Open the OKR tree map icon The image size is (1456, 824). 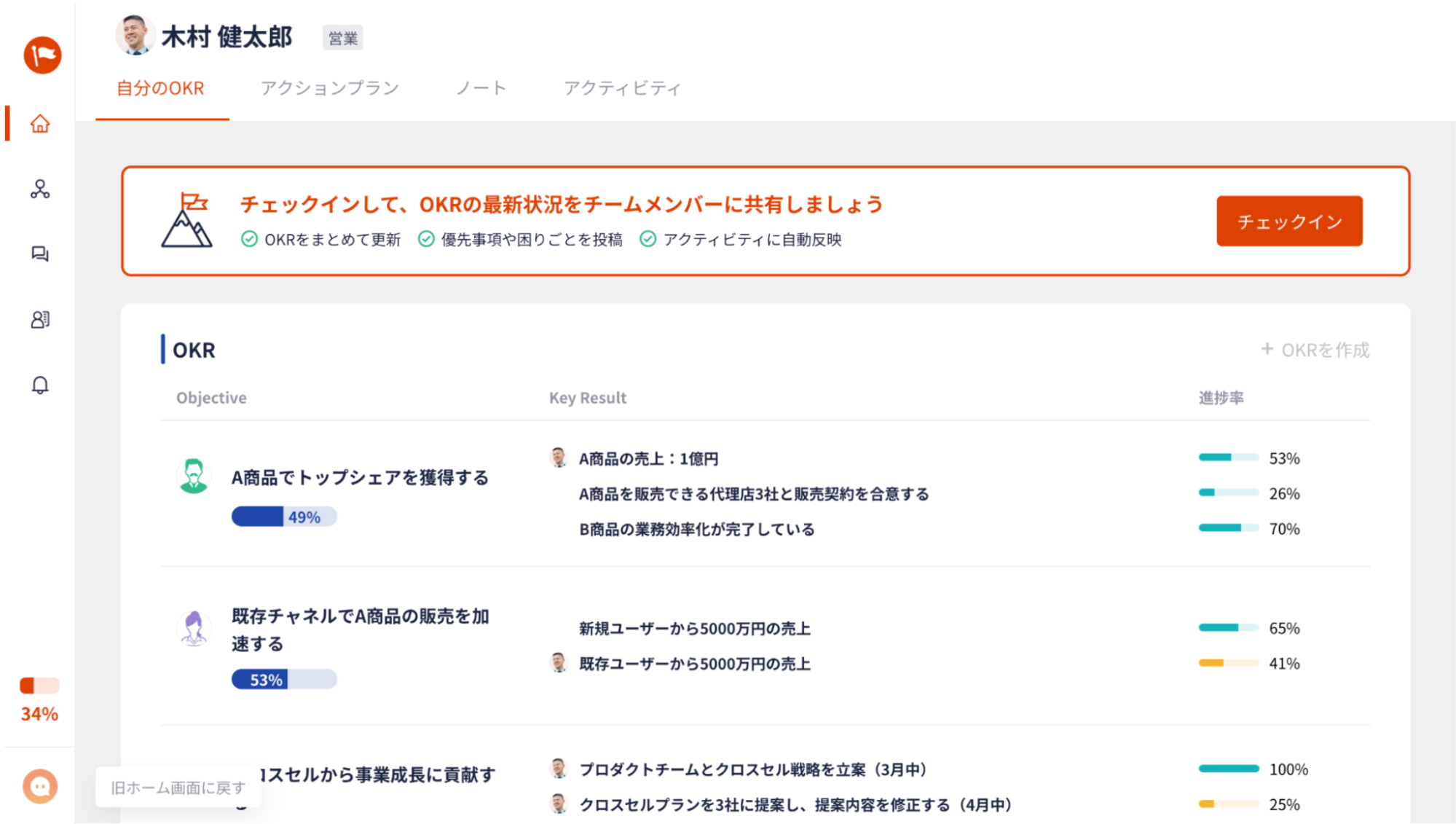pyautogui.click(x=40, y=189)
